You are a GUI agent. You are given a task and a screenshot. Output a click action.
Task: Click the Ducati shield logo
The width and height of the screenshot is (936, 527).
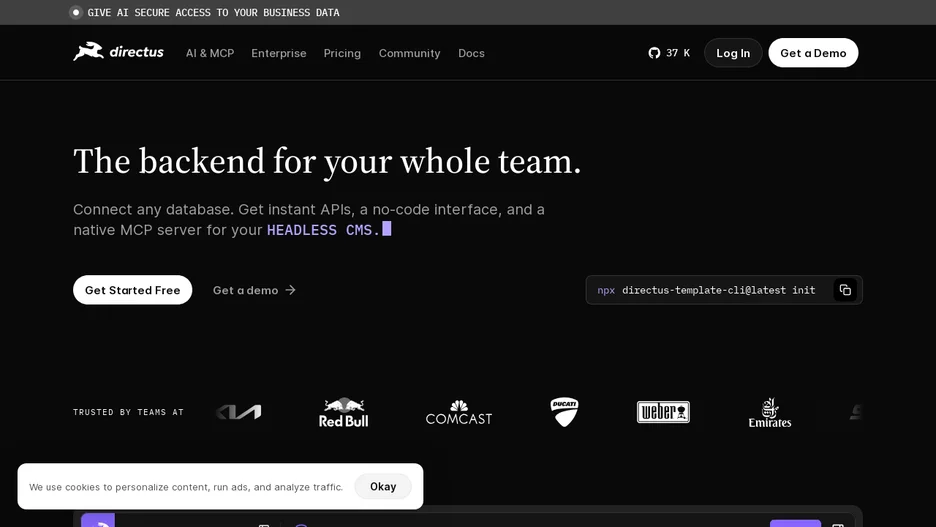564,412
